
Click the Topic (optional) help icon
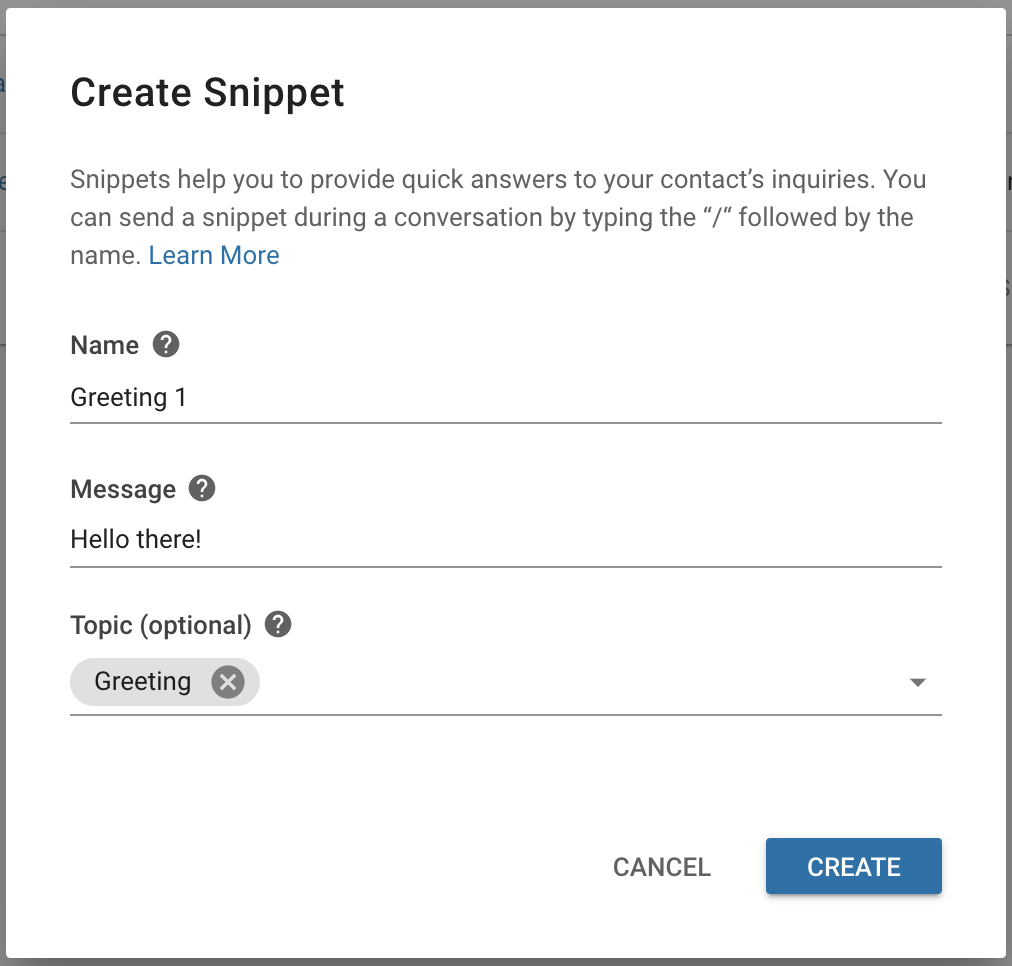pyautogui.click(x=278, y=624)
